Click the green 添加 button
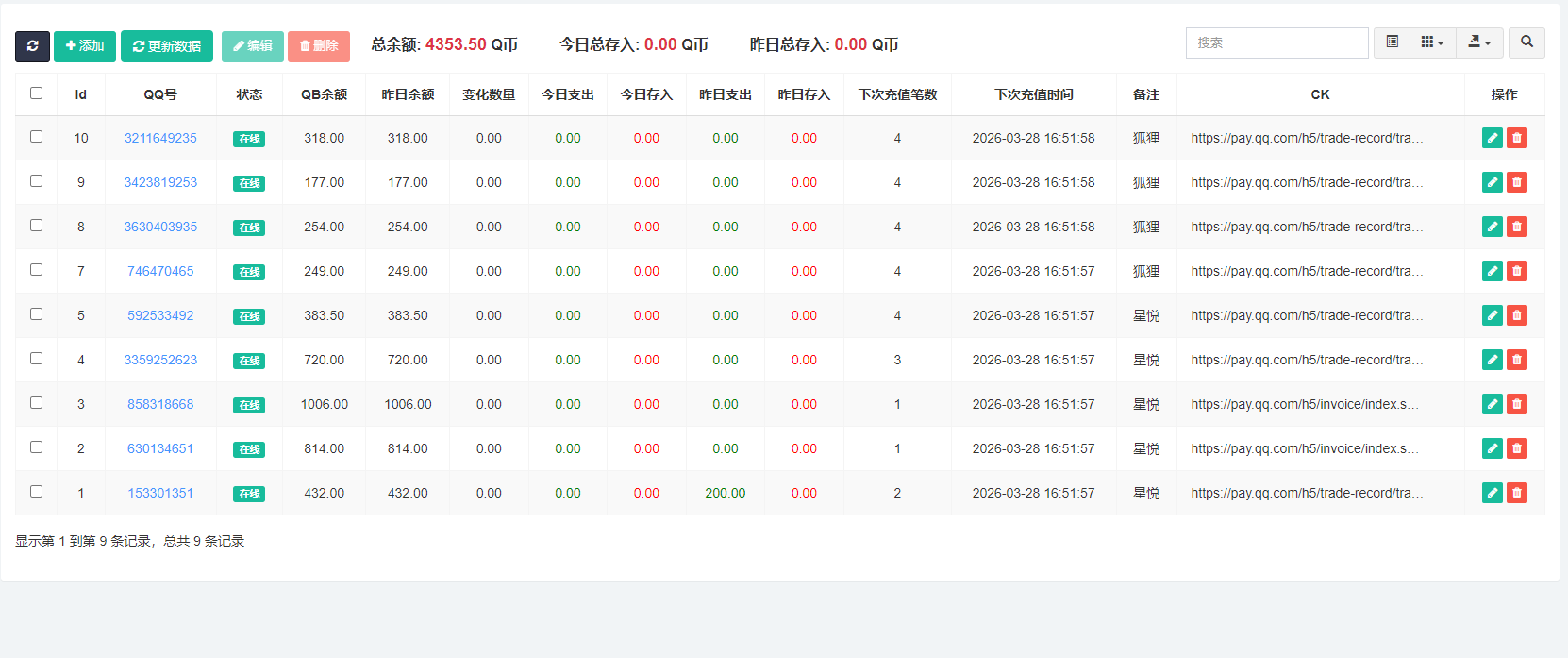The image size is (1568, 658). [85, 46]
